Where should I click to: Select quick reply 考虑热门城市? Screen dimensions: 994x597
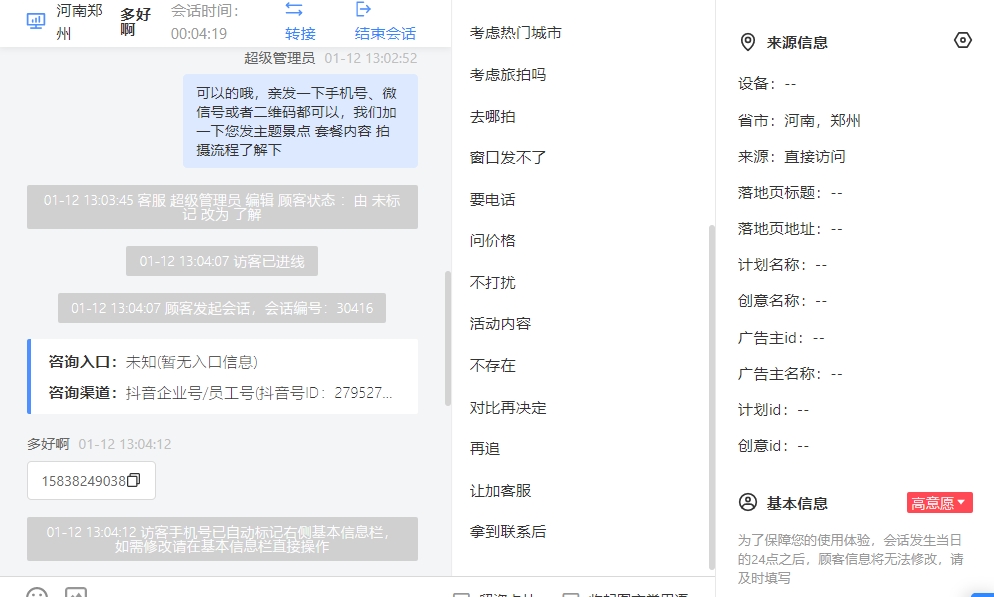click(515, 33)
